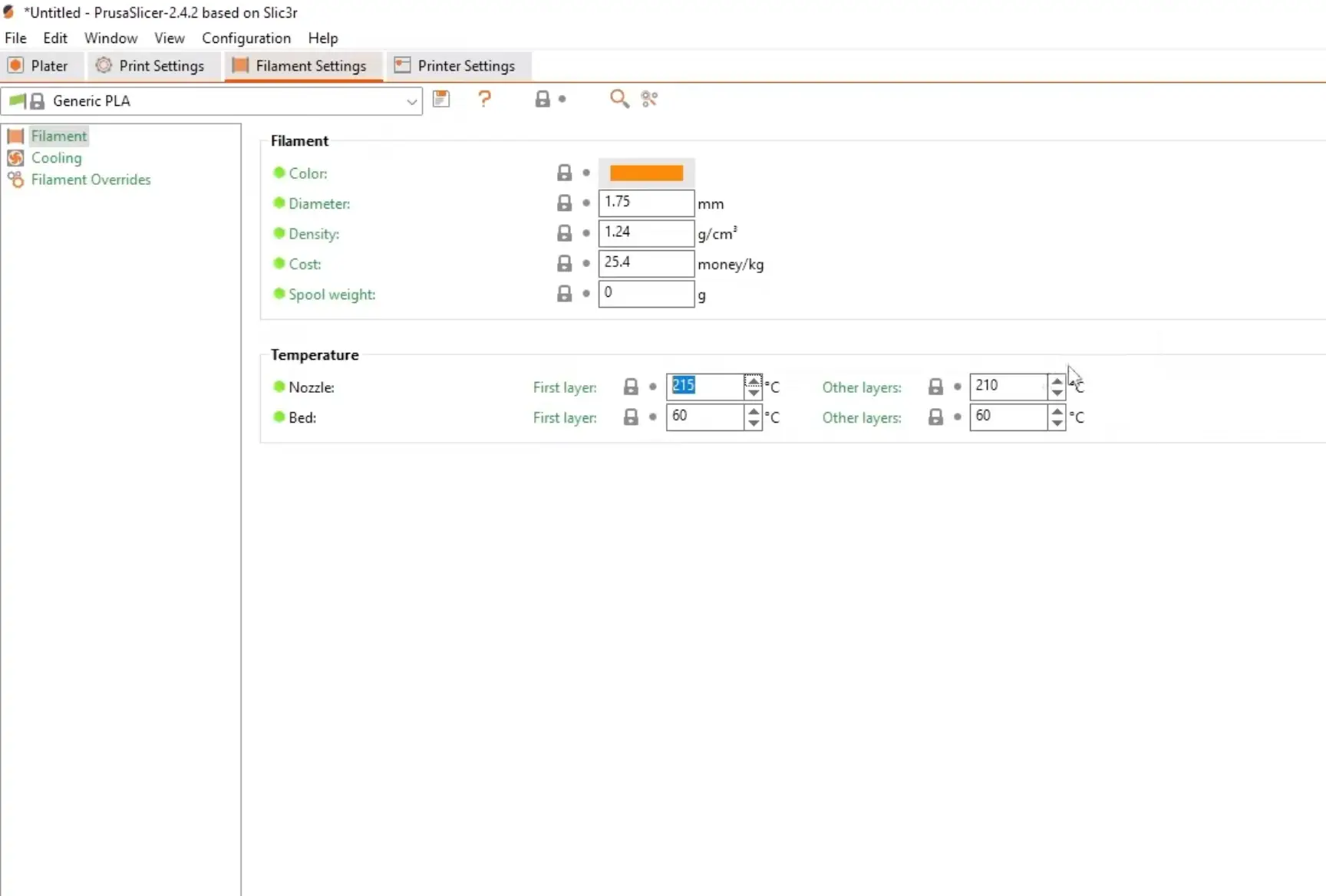Click the lock icon beside the Diameter field
1326x896 pixels.
point(564,203)
